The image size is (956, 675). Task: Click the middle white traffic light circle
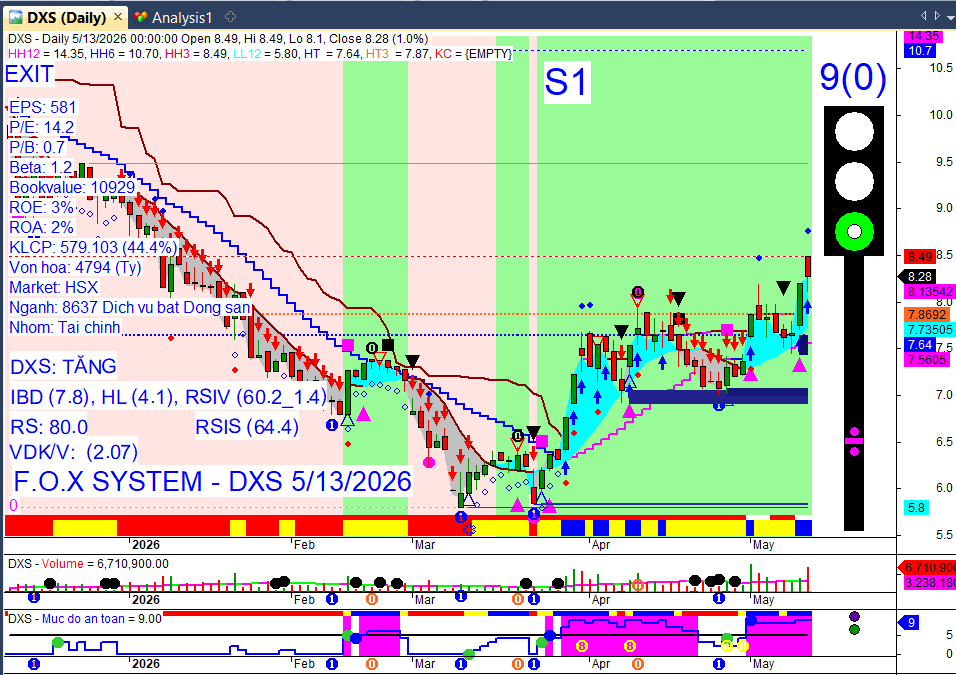coord(854,182)
